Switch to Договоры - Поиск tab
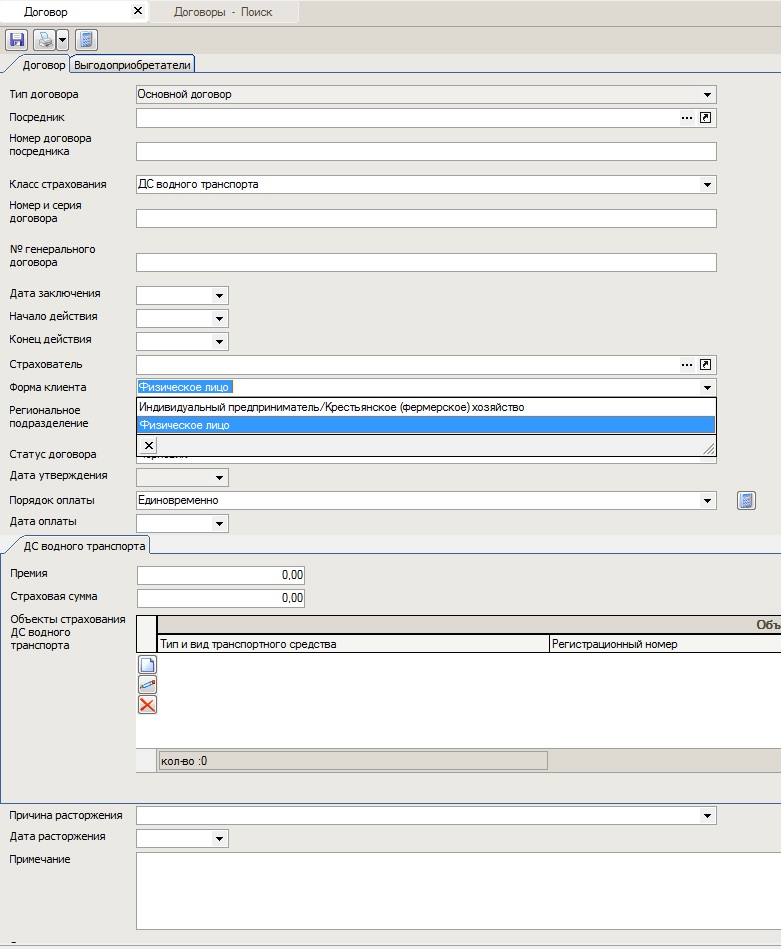Image resolution: width=781 pixels, height=949 pixels. click(x=222, y=12)
